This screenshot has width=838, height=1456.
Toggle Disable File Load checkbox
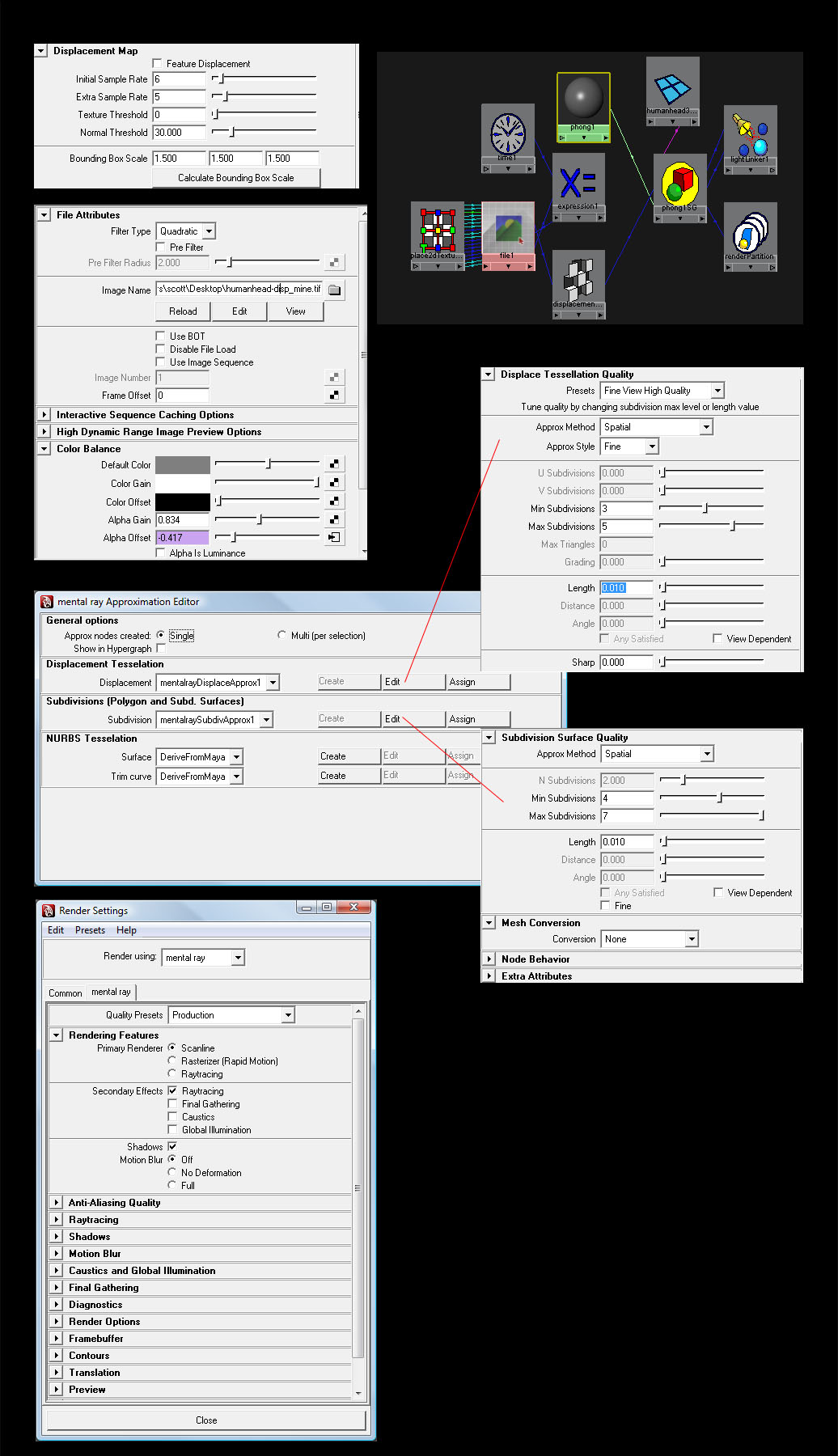pyautogui.click(x=161, y=349)
